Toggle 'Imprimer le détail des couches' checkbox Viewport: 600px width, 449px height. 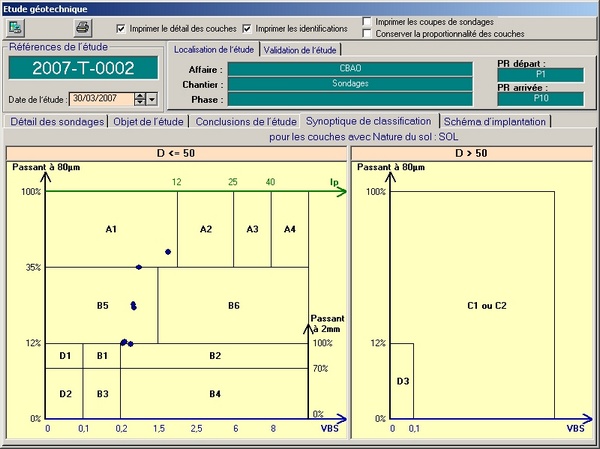[122, 29]
